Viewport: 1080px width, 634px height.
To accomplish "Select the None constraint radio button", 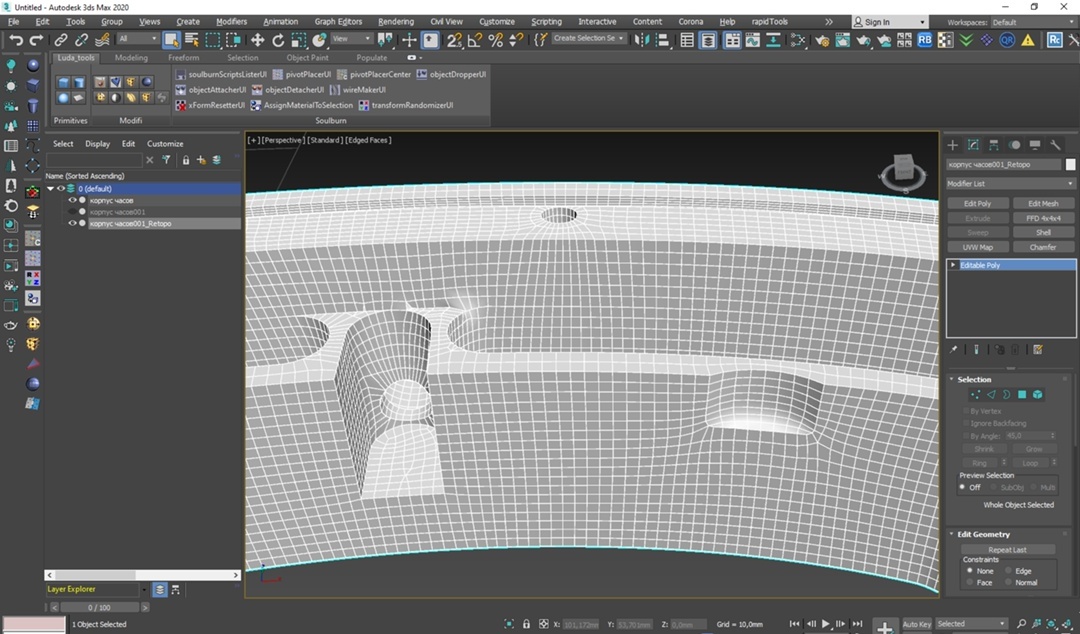I will 970,571.
